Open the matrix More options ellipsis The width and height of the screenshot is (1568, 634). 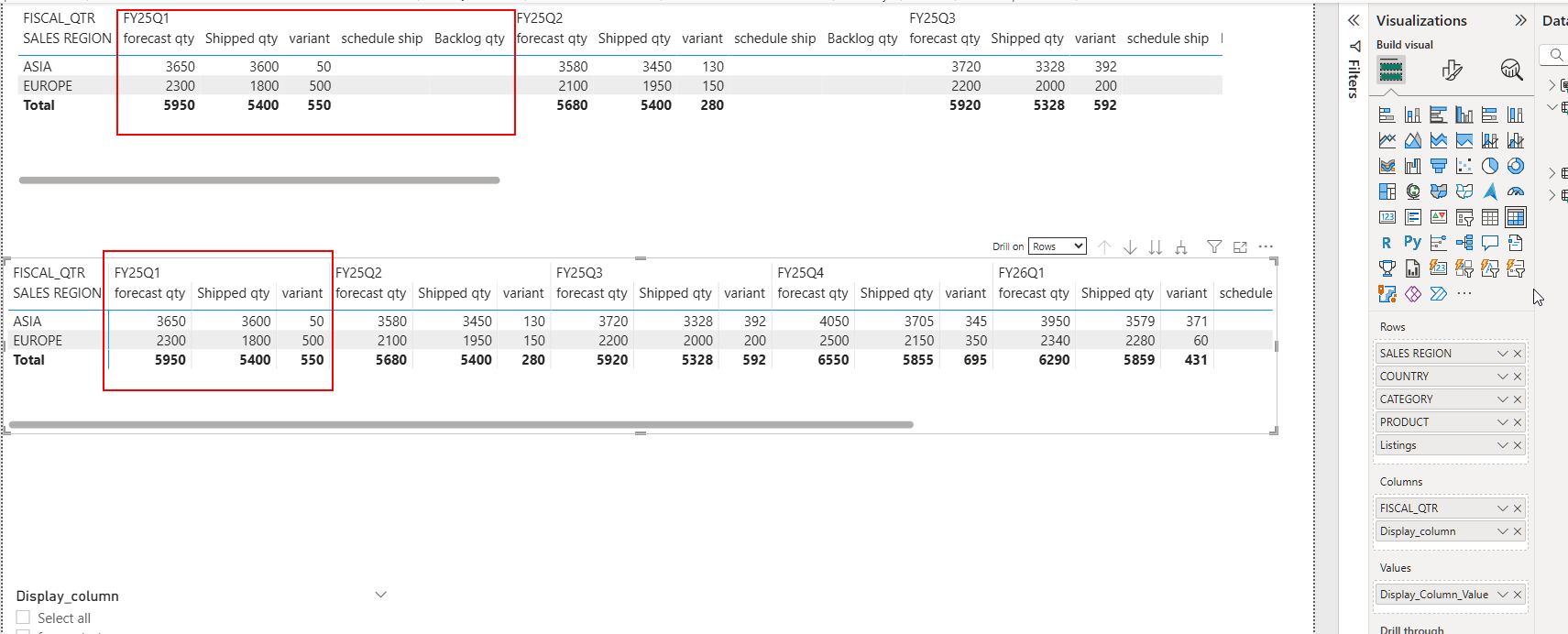[x=1266, y=246]
